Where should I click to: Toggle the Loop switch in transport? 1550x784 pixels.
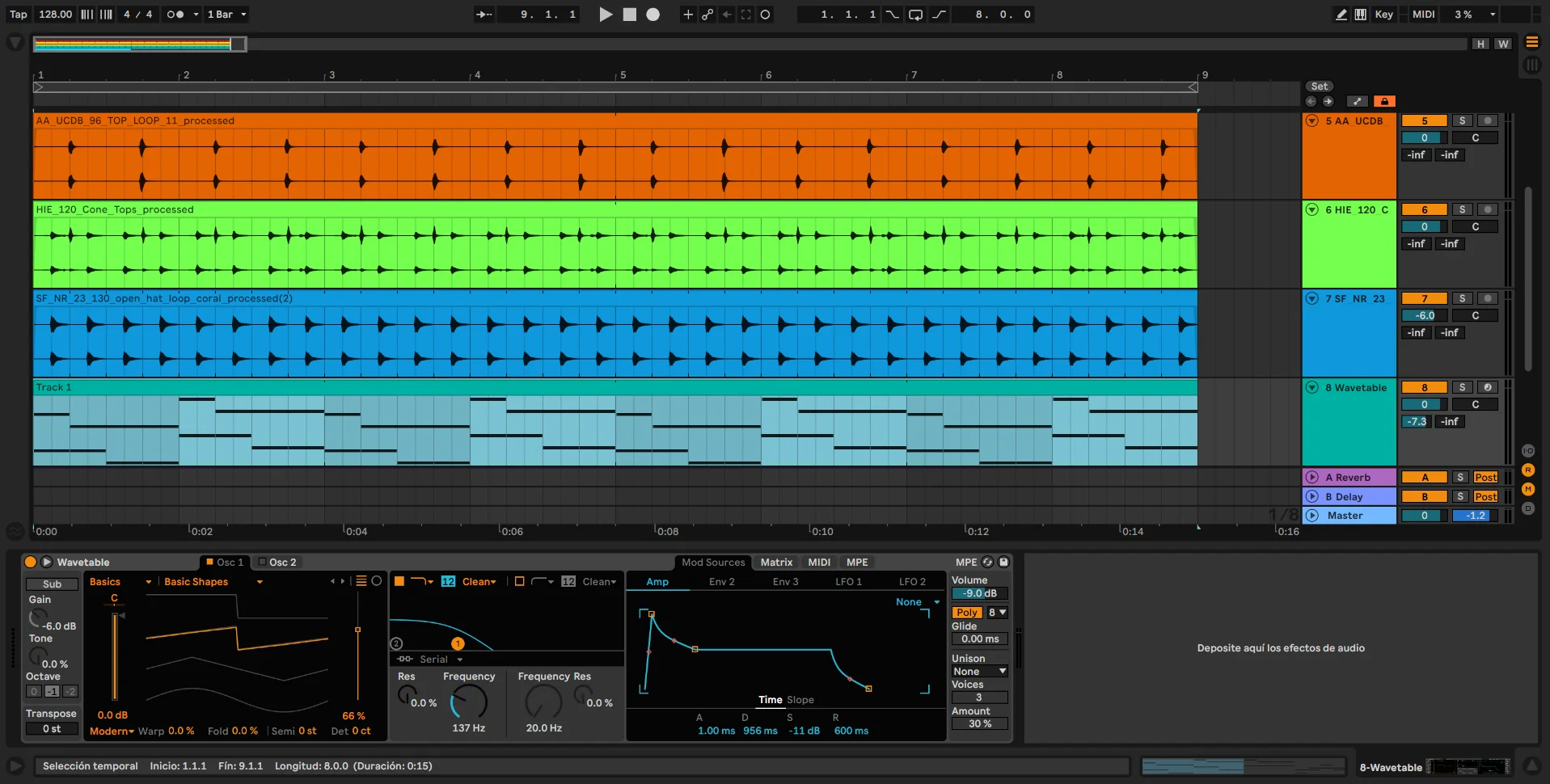(x=915, y=15)
